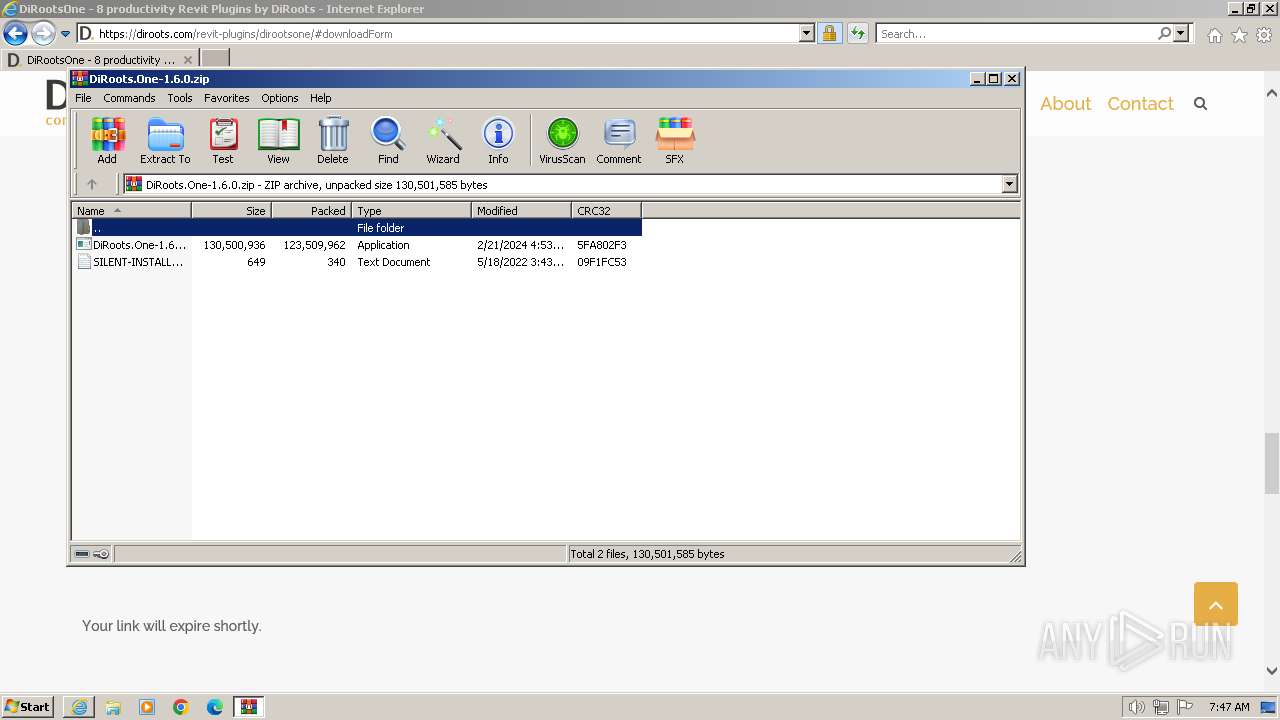Click the Start button
This screenshot has height=720, width=1280.
coord(28,707)
